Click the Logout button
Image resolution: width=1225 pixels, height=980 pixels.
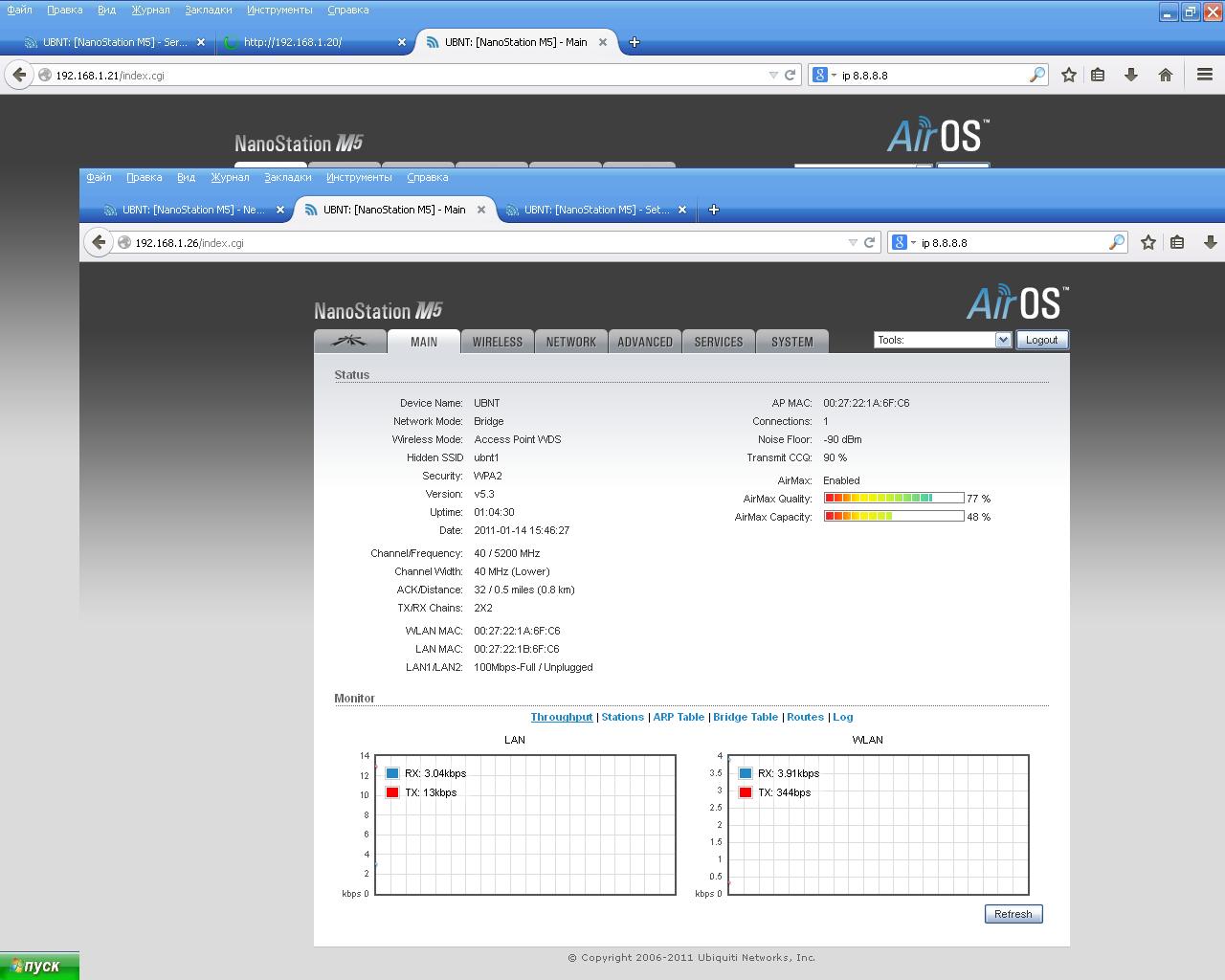[x=1041, y=340]
